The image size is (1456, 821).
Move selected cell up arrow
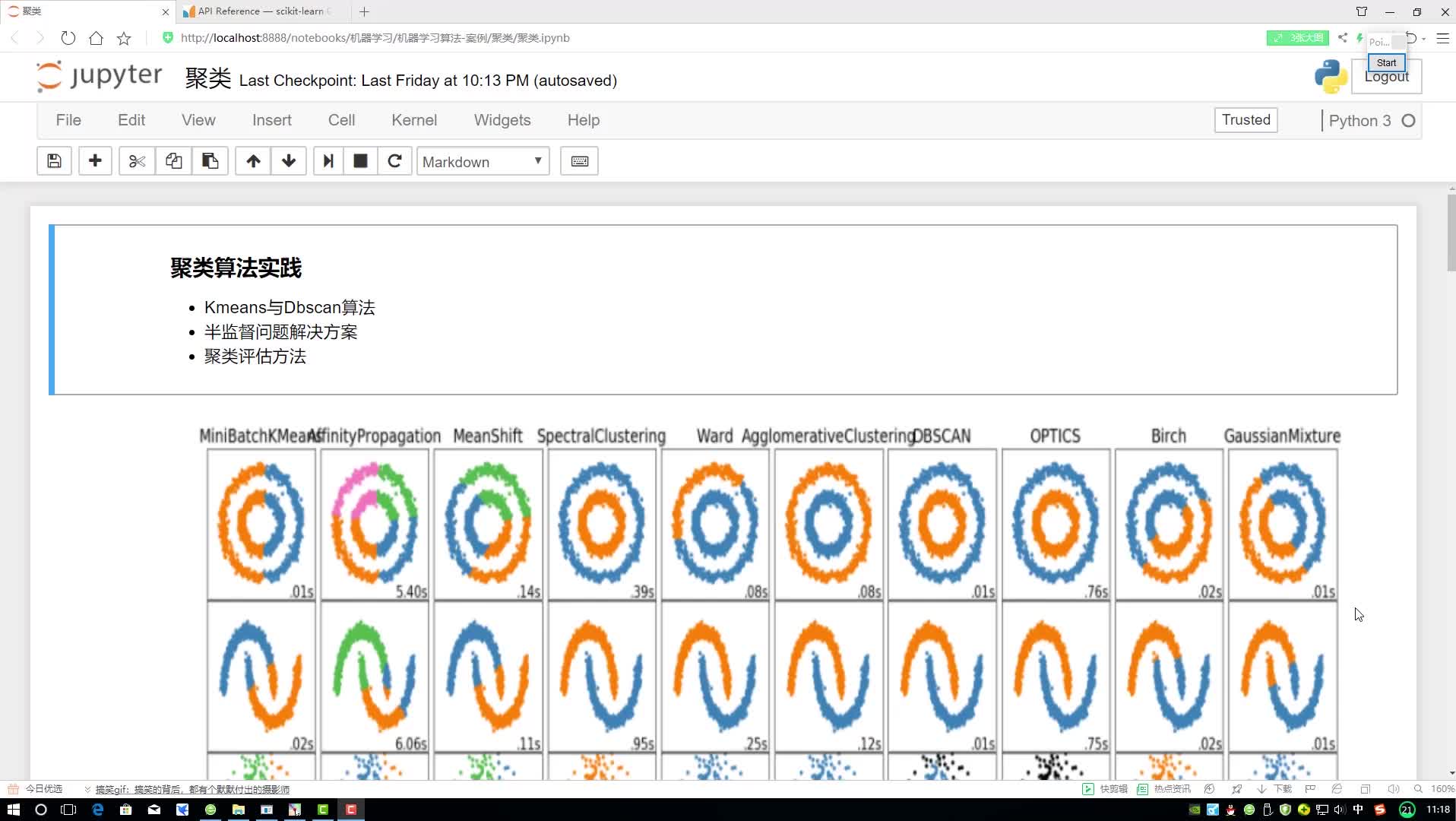click(253, 161)
